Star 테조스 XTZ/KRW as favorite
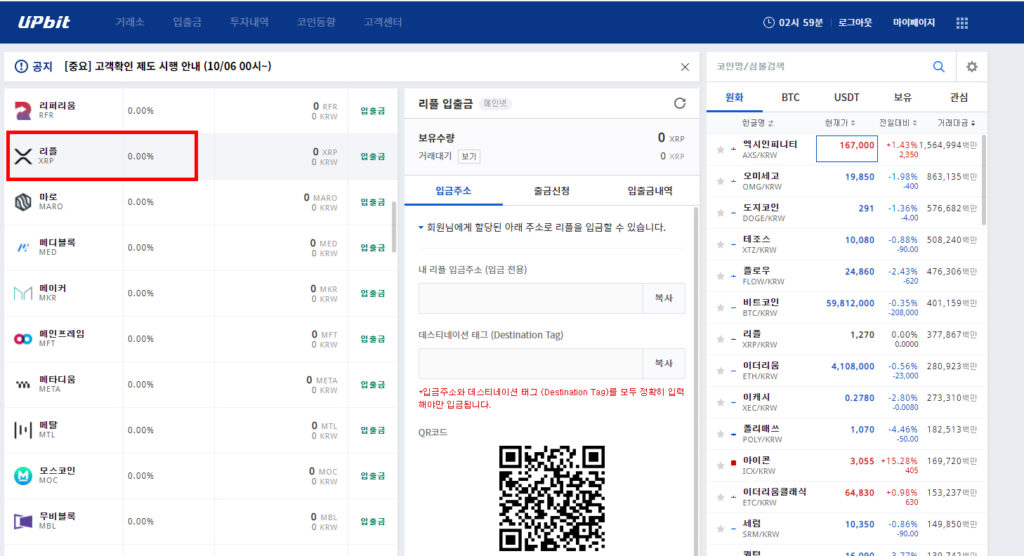Image resolution: width=1024 pixels, height=556 pixels. 720,244
